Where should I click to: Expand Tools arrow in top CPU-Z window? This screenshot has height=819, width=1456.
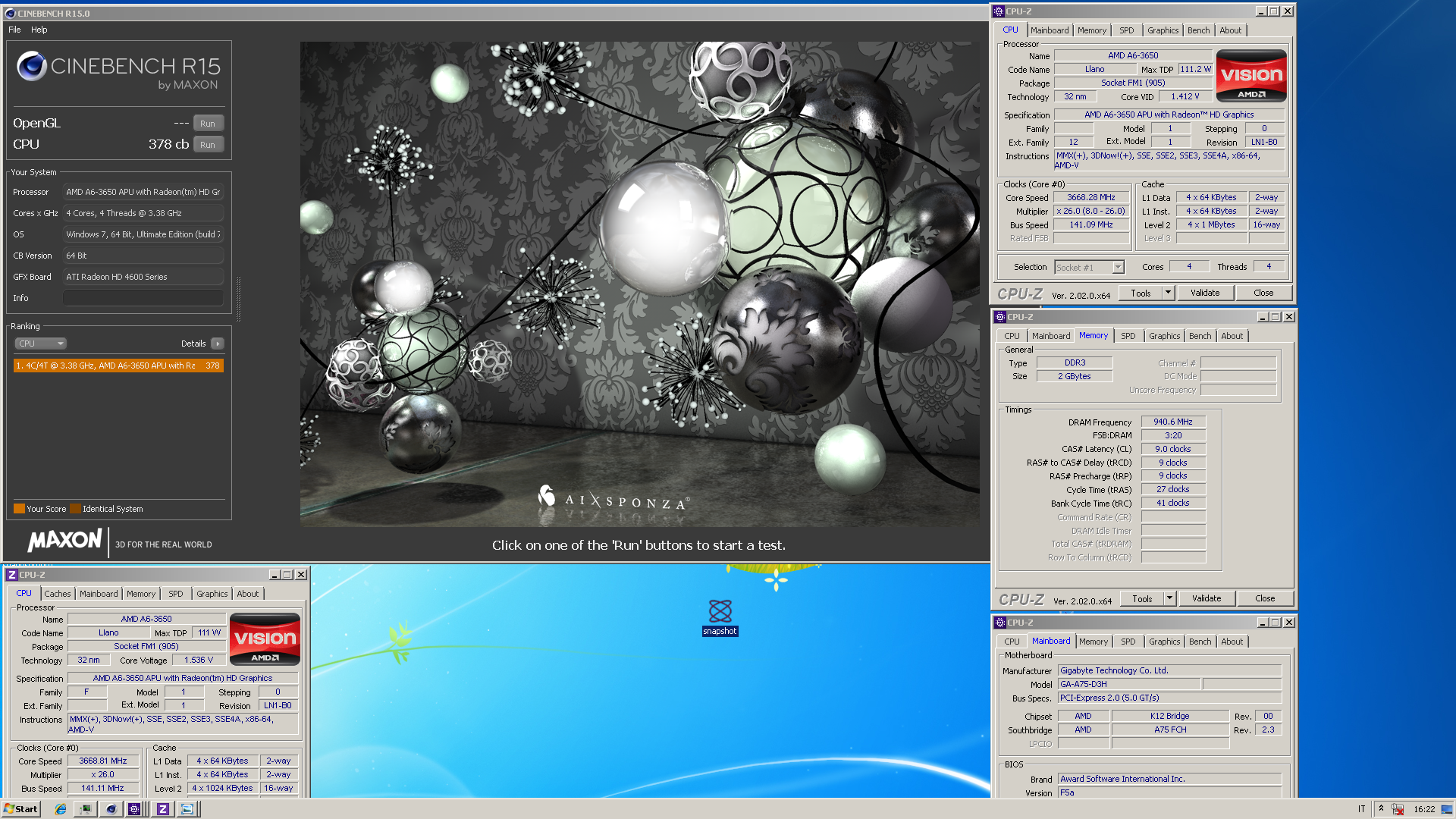(1168, 293)
